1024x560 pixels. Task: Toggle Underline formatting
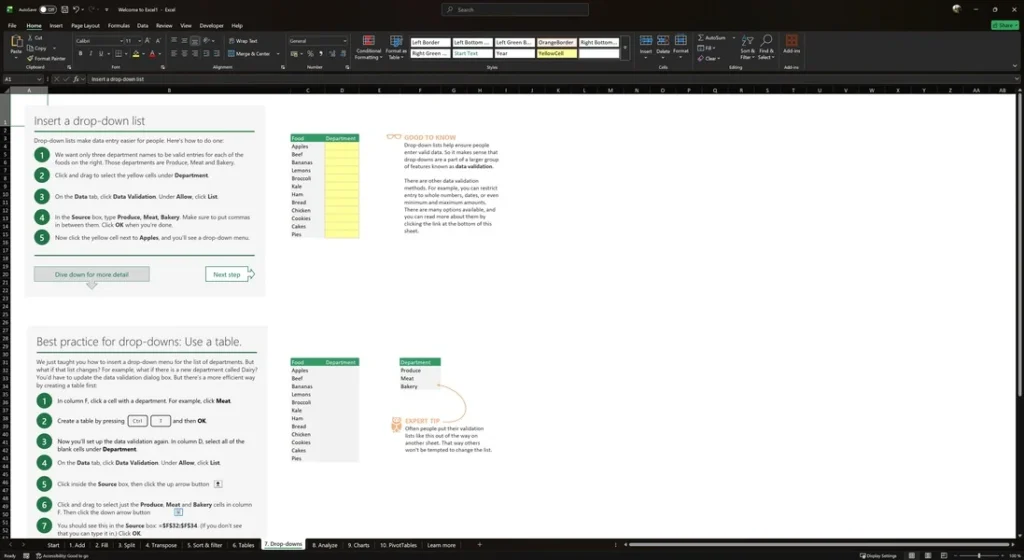[101, 54]
